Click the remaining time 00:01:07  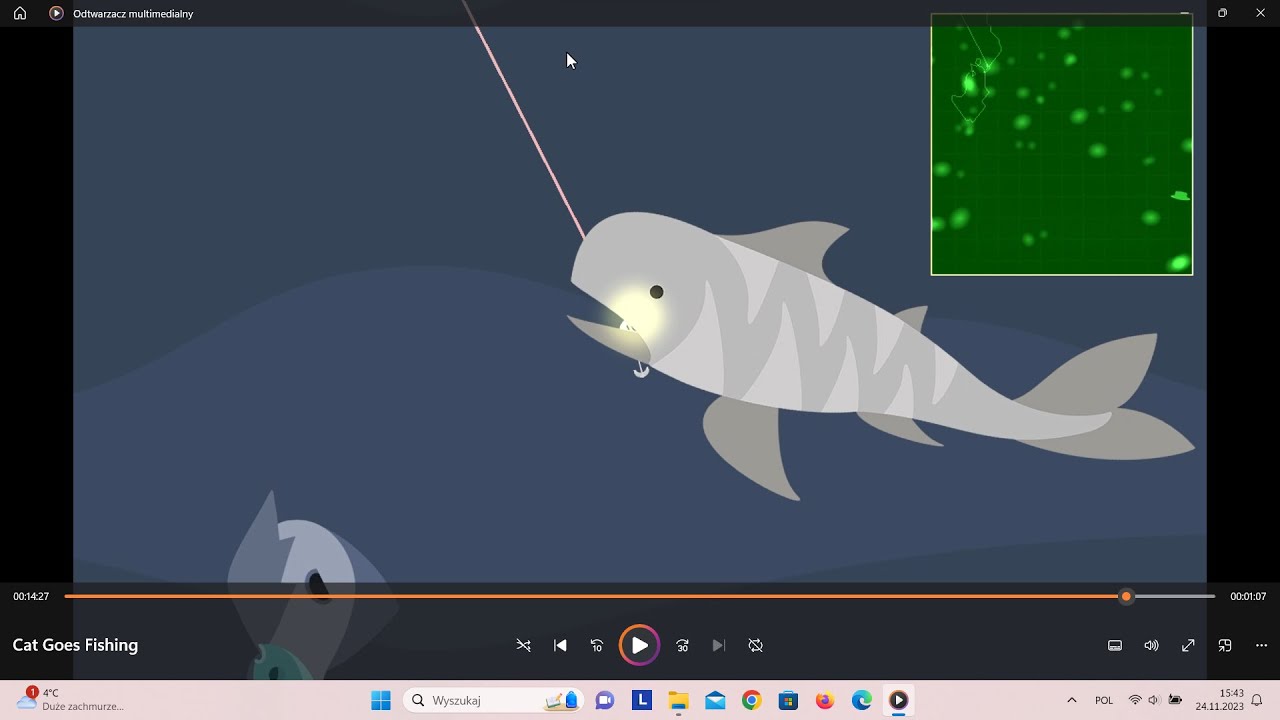point(1248,597)
